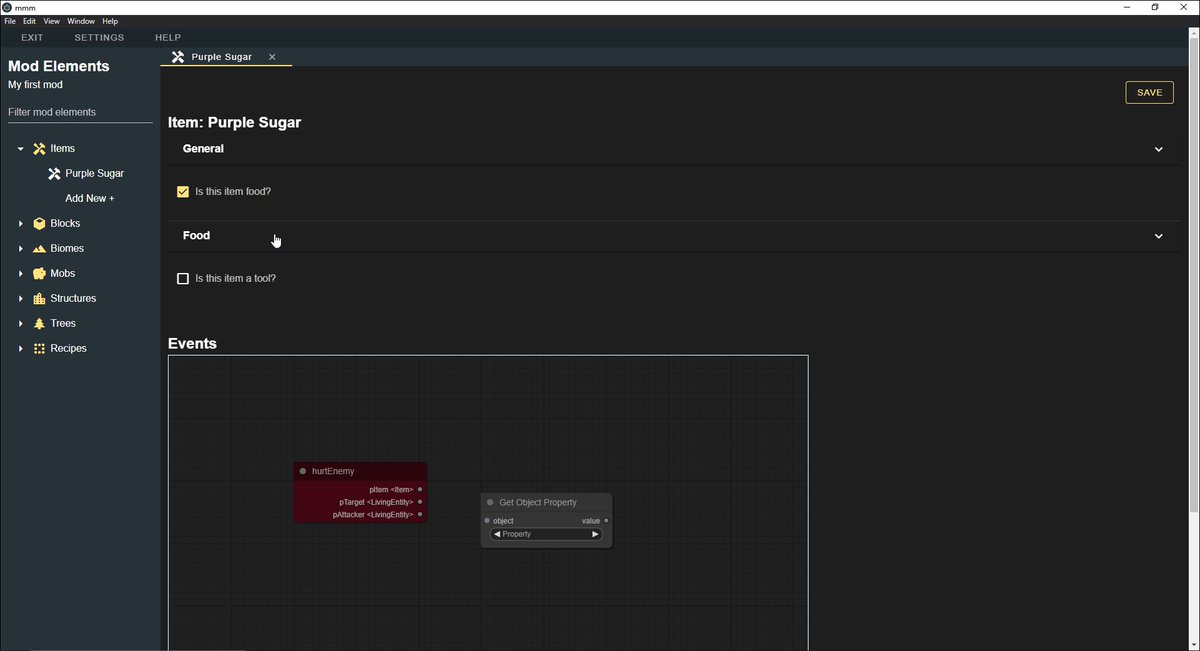Click the left arrow of Property selector
1200x651 pixels.
497,535
